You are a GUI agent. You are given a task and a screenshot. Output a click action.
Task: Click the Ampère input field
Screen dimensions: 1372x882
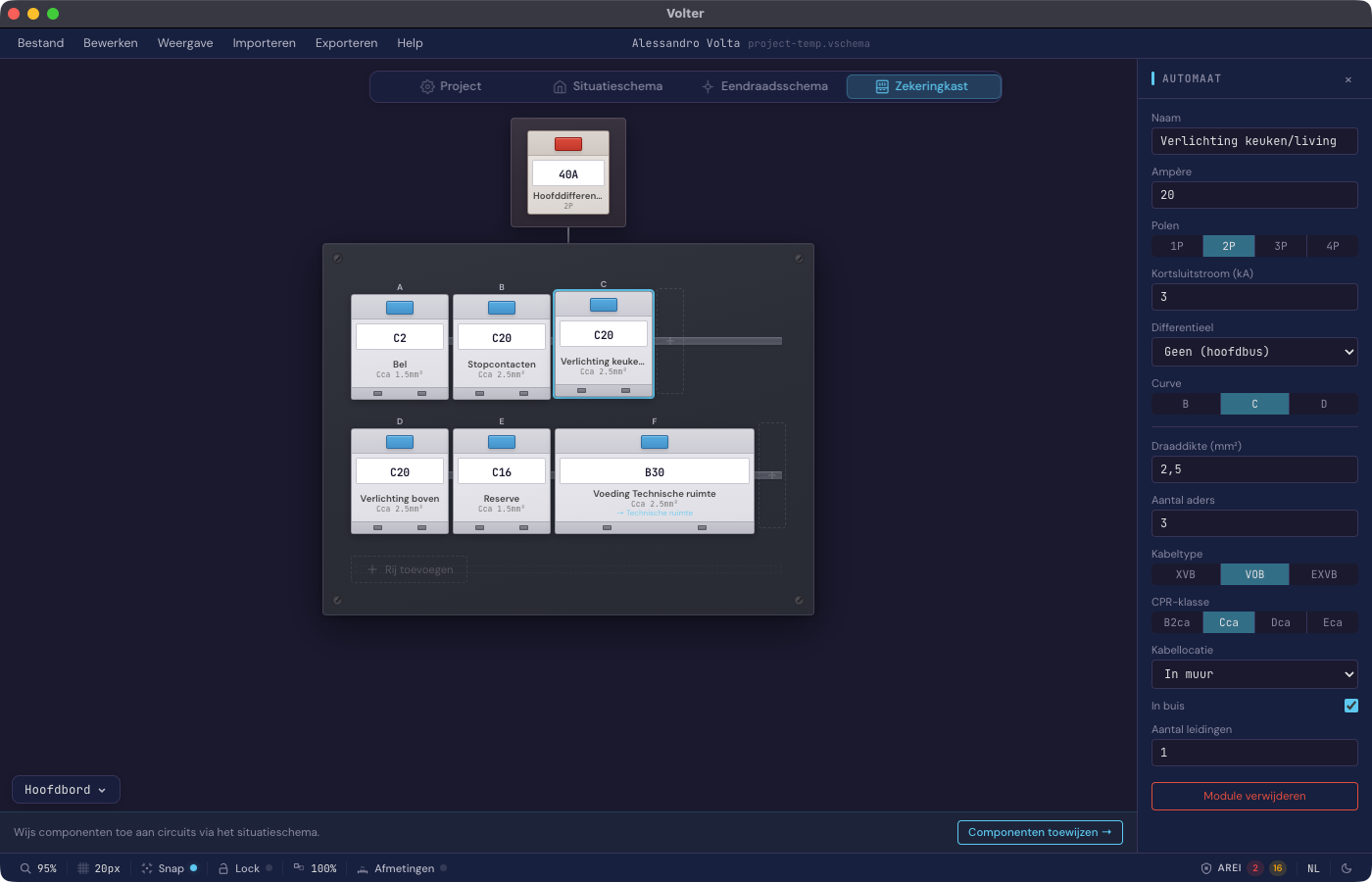[1254, 195]
